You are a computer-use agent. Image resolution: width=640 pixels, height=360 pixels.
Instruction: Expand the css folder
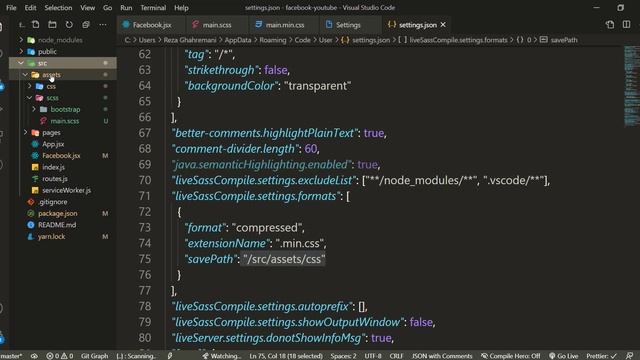(51, 87)
